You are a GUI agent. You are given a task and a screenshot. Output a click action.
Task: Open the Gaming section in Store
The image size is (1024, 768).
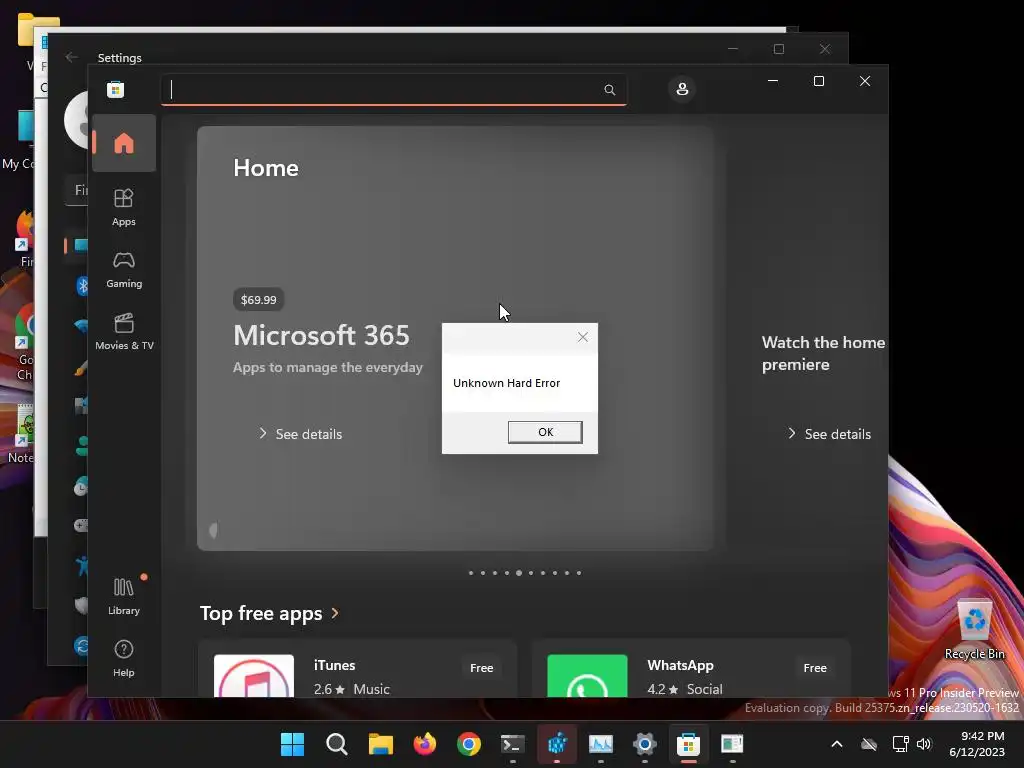click(123, 270)
